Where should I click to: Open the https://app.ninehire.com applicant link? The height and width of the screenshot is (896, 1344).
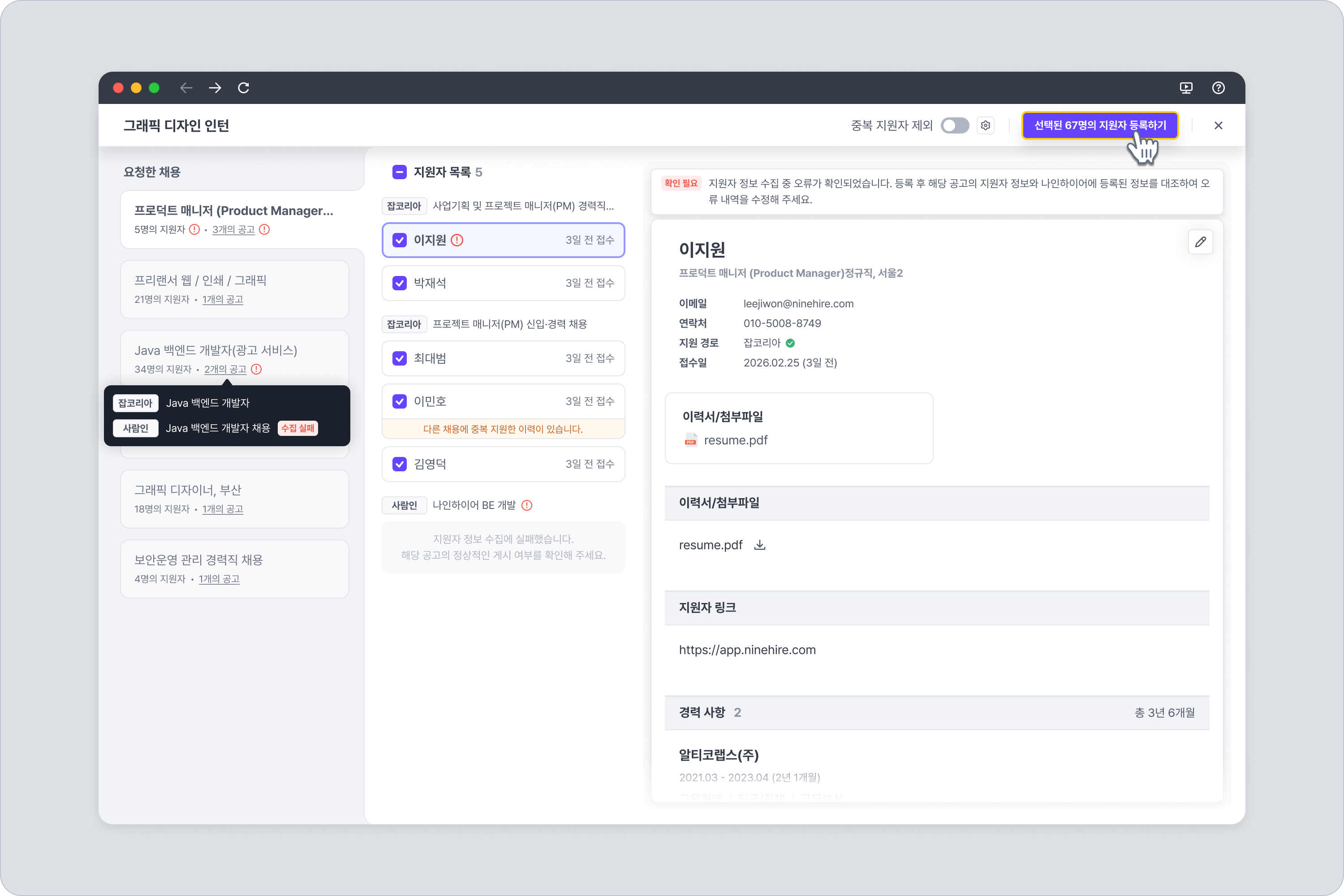[x=747, y=650]
